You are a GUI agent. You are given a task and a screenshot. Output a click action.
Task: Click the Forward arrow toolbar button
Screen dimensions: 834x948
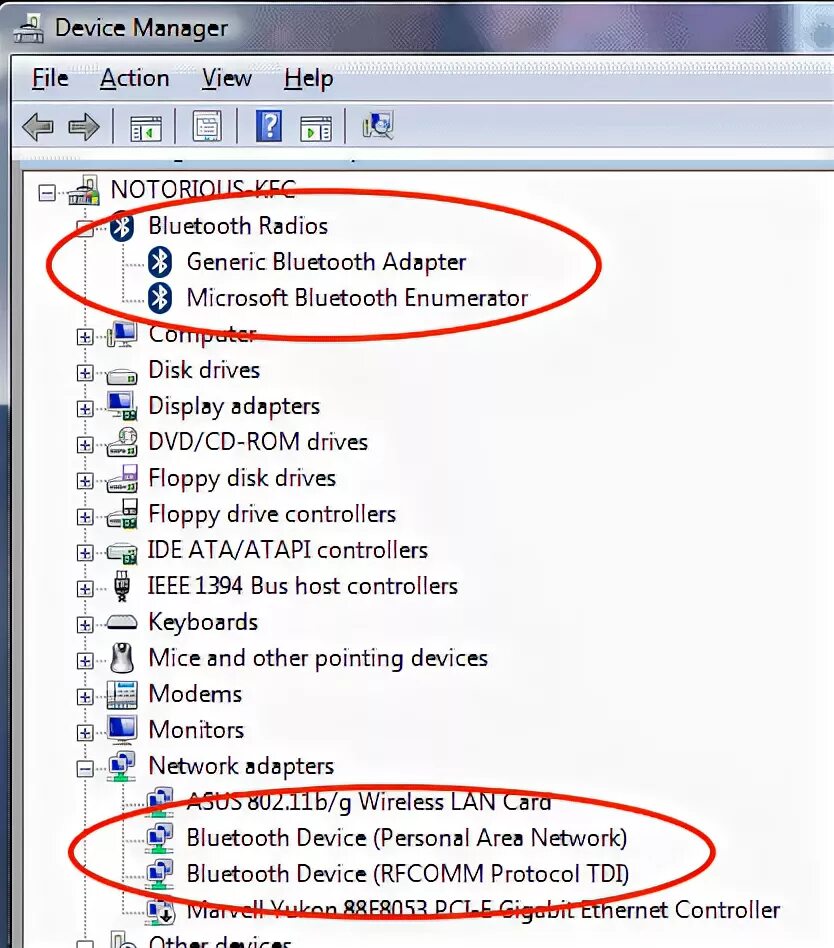click(83, 127)
